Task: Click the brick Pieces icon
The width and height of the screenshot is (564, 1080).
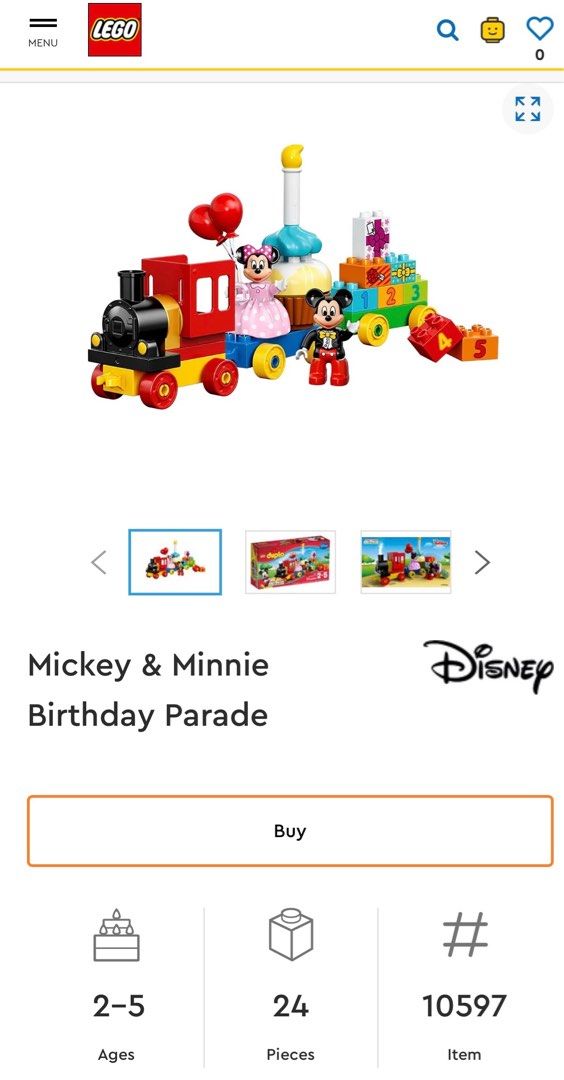Action: [x=291, y=935]
